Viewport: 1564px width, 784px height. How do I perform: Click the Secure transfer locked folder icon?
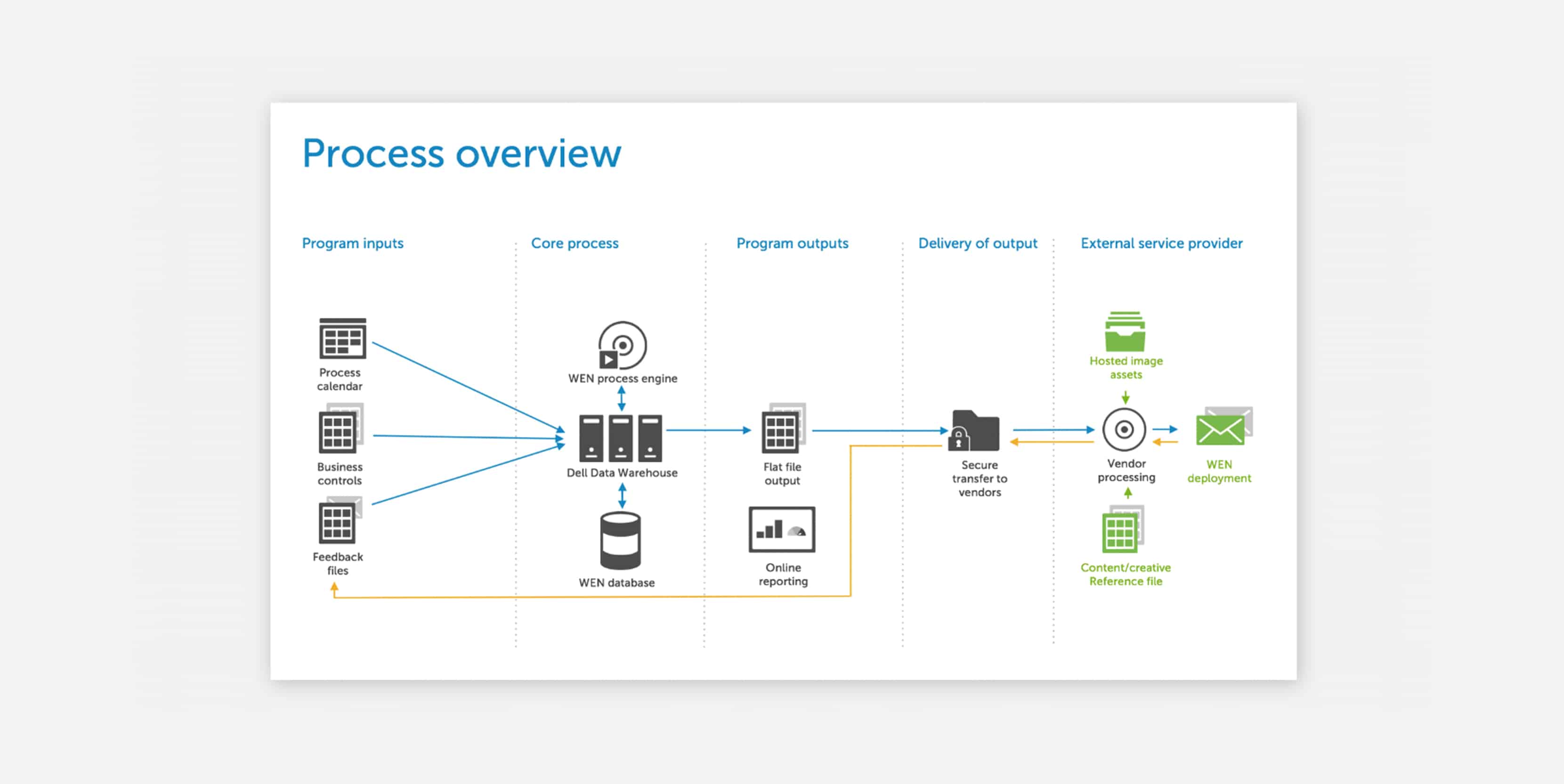tap(975, 430)
